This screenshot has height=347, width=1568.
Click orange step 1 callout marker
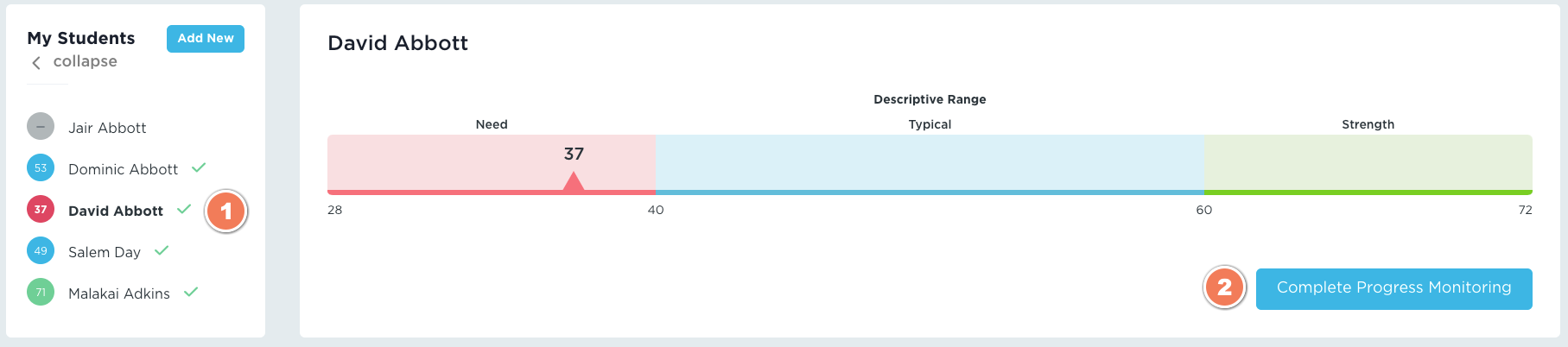(x=226, y=211)
